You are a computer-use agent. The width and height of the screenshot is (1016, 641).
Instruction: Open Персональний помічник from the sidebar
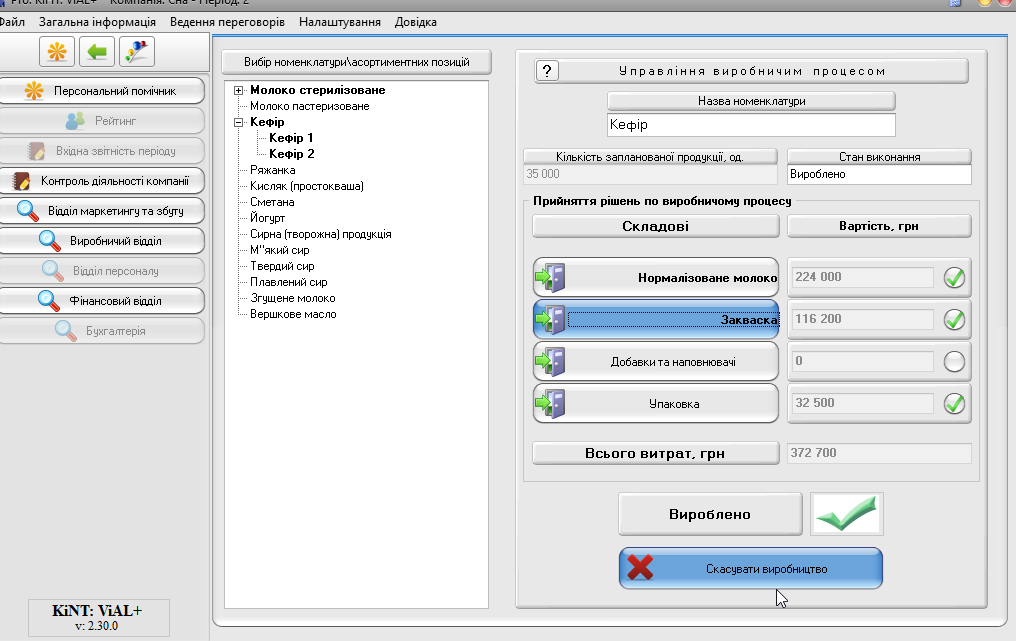coord(102,91)
